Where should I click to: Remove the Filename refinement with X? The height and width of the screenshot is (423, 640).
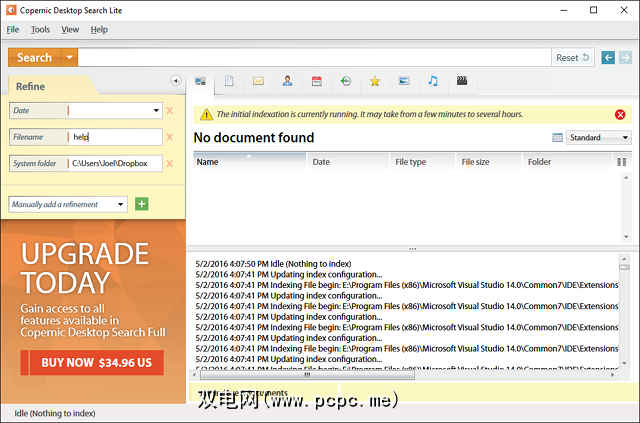tap(170, 137)
